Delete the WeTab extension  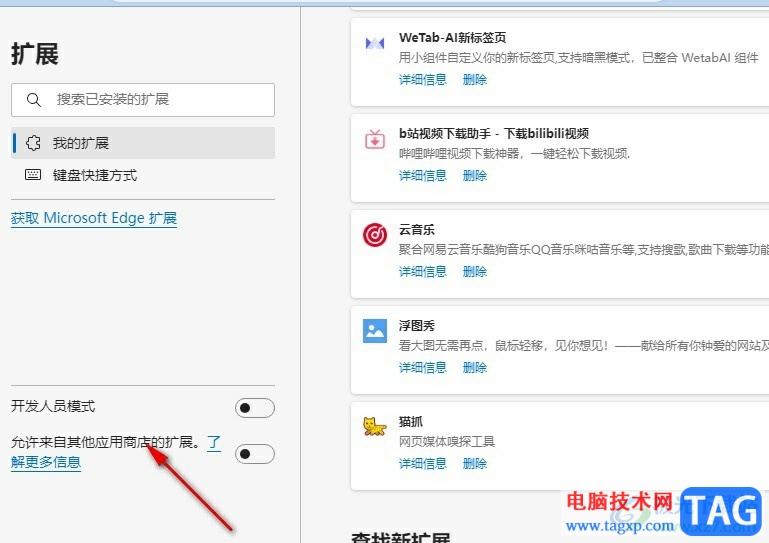[x=475, y=79]
